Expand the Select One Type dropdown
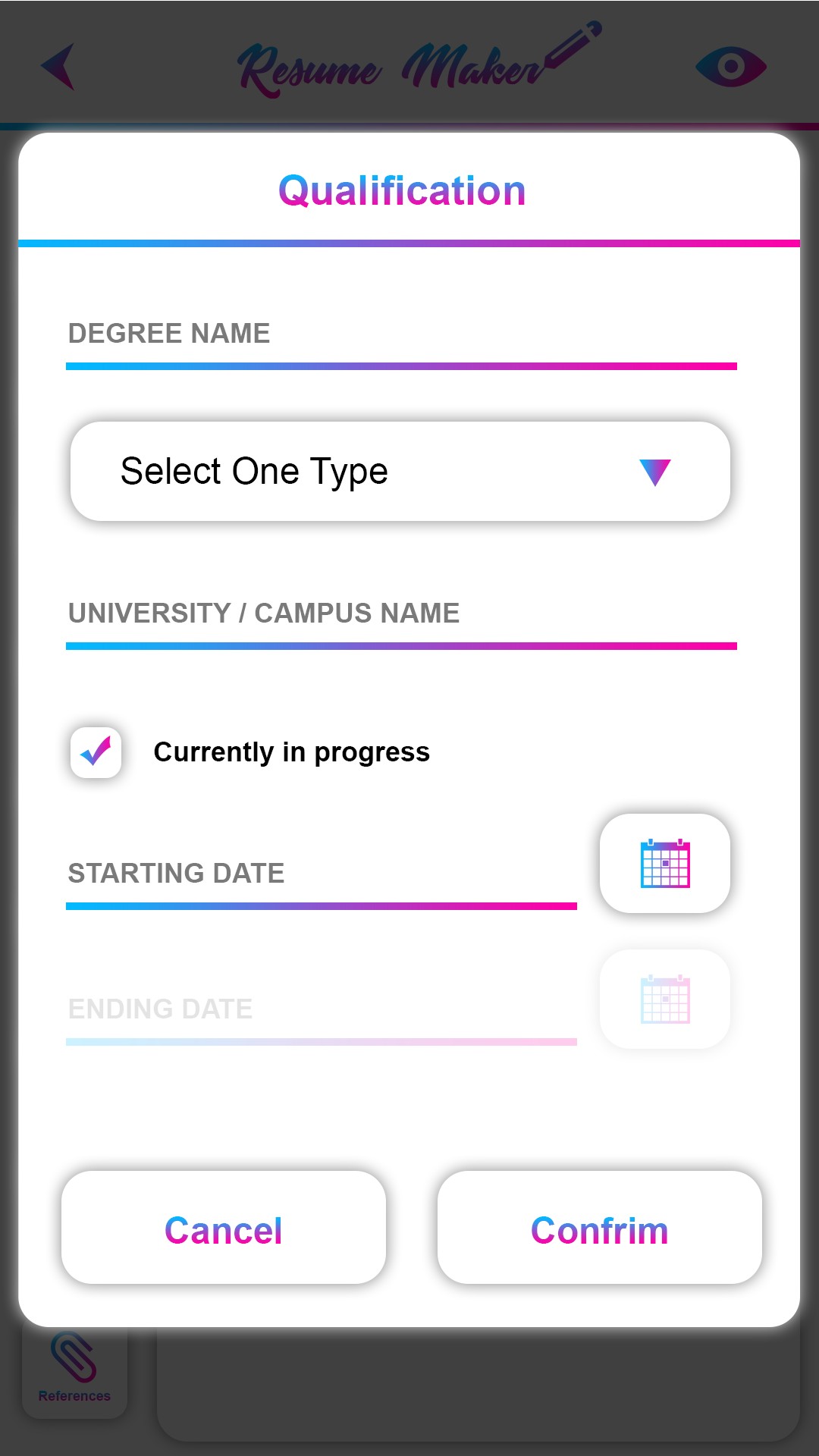This screenshot has height=1456, width=819. (x=400, y=472)
